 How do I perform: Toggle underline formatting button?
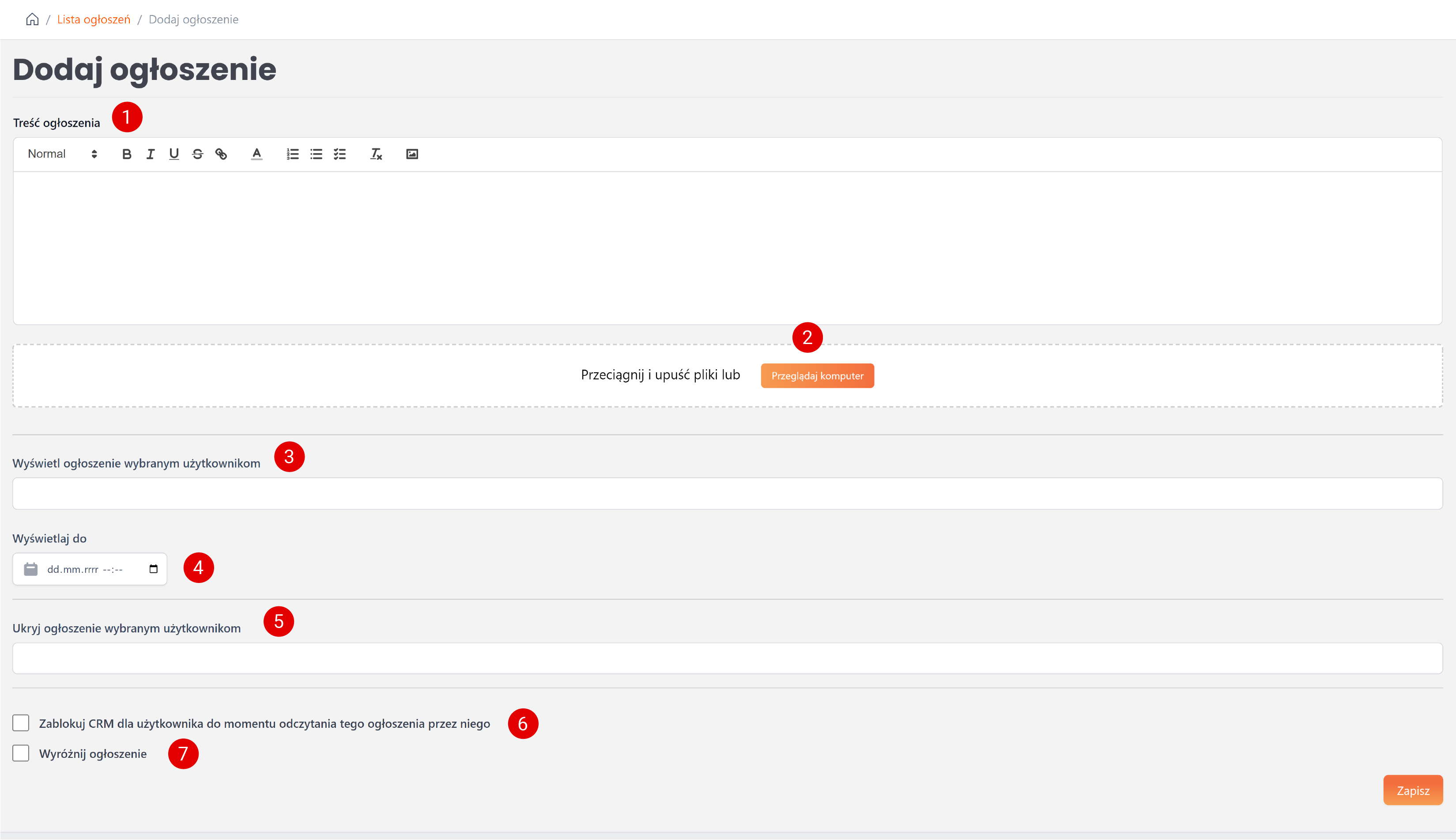(x=174, y=154)
